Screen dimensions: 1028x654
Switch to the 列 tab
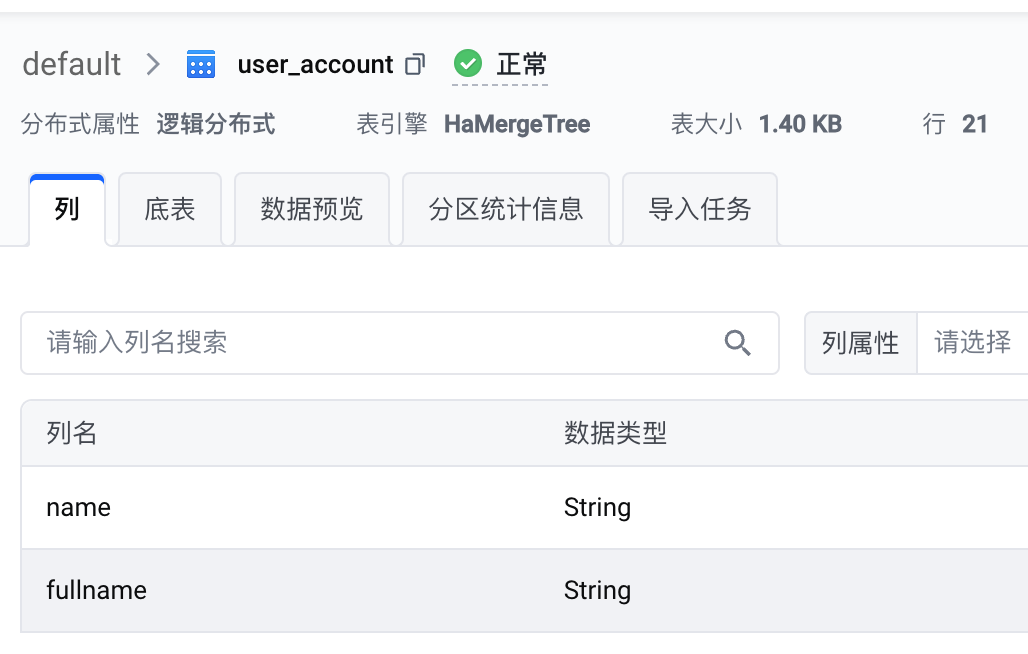pos(67,210)
